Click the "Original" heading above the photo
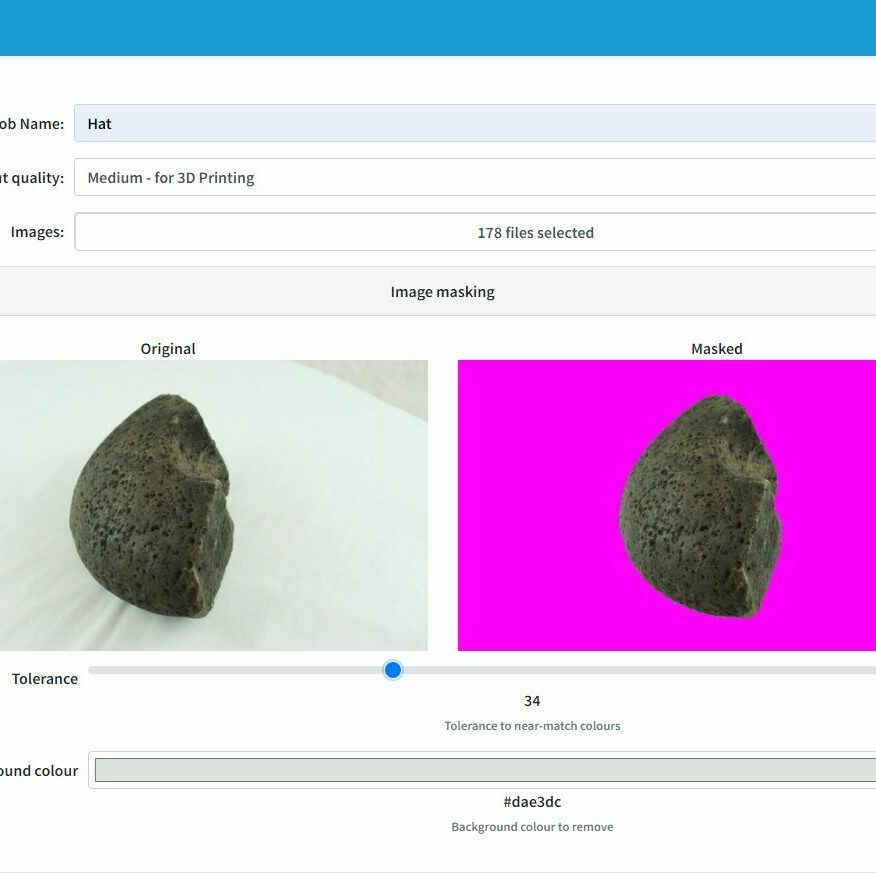The height and width of the screenshot is (878, 876). [x=168, y=349]
